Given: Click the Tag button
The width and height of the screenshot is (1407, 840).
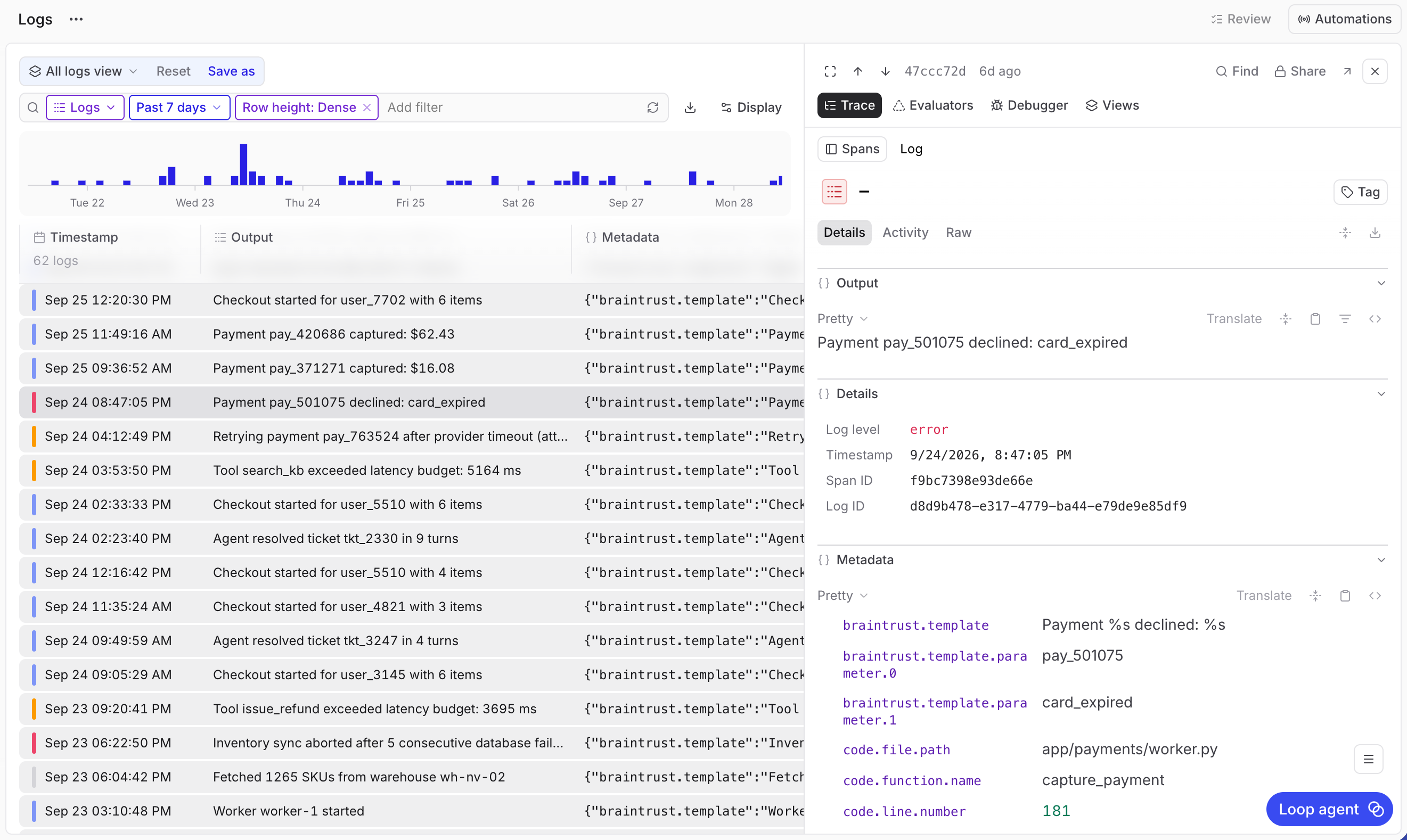Looking at the screenshot, I should [x=1360, y=192].
